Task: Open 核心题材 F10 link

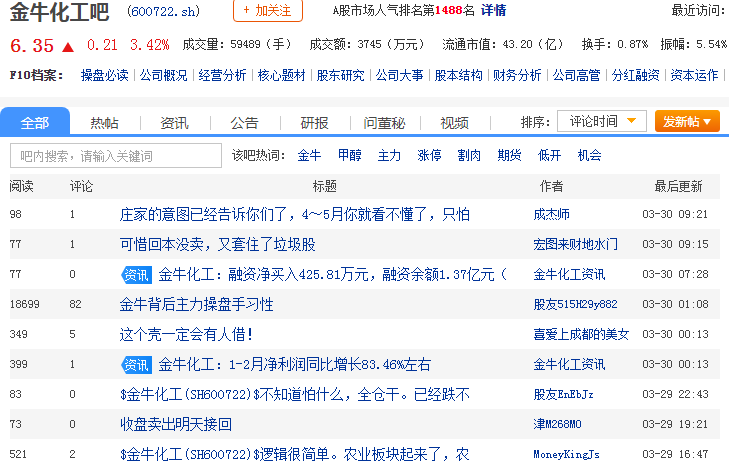Action: click(x=281, y=75)
